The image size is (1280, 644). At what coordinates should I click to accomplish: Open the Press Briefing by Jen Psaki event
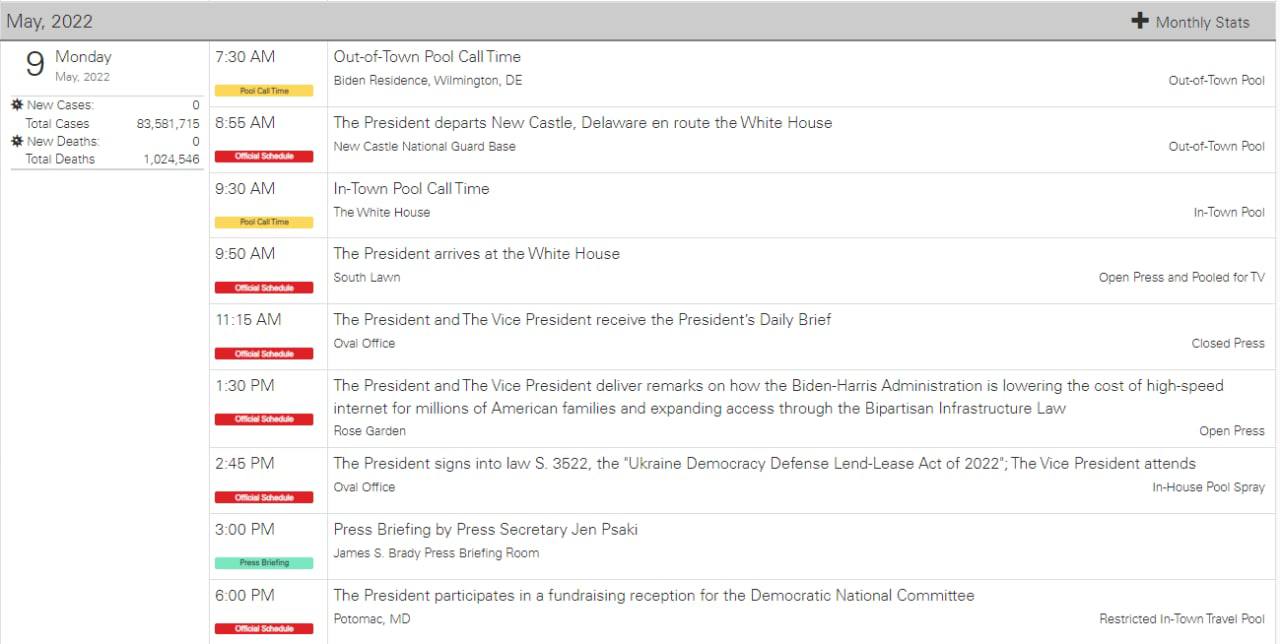[x=485, y=530]
